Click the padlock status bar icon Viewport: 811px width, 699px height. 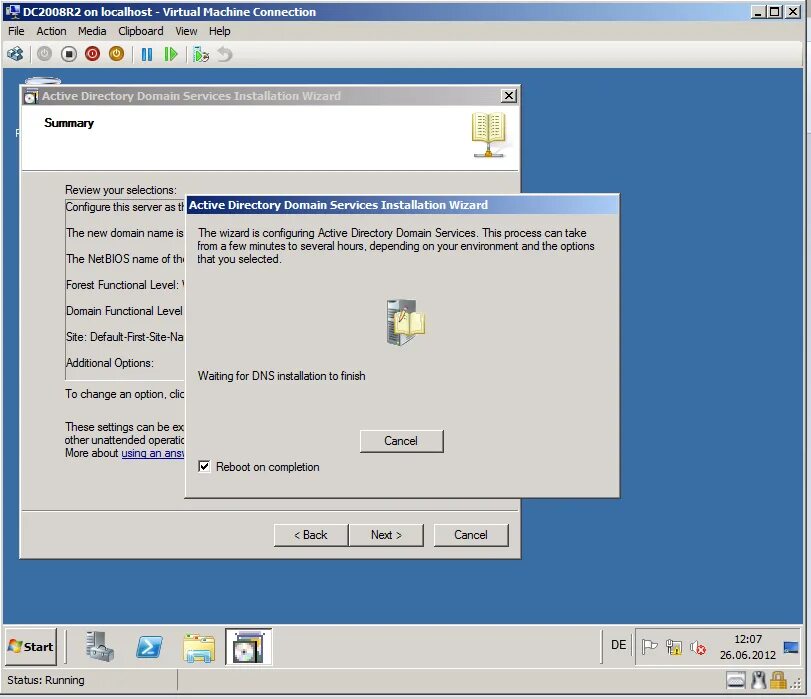tap(778, 680)
